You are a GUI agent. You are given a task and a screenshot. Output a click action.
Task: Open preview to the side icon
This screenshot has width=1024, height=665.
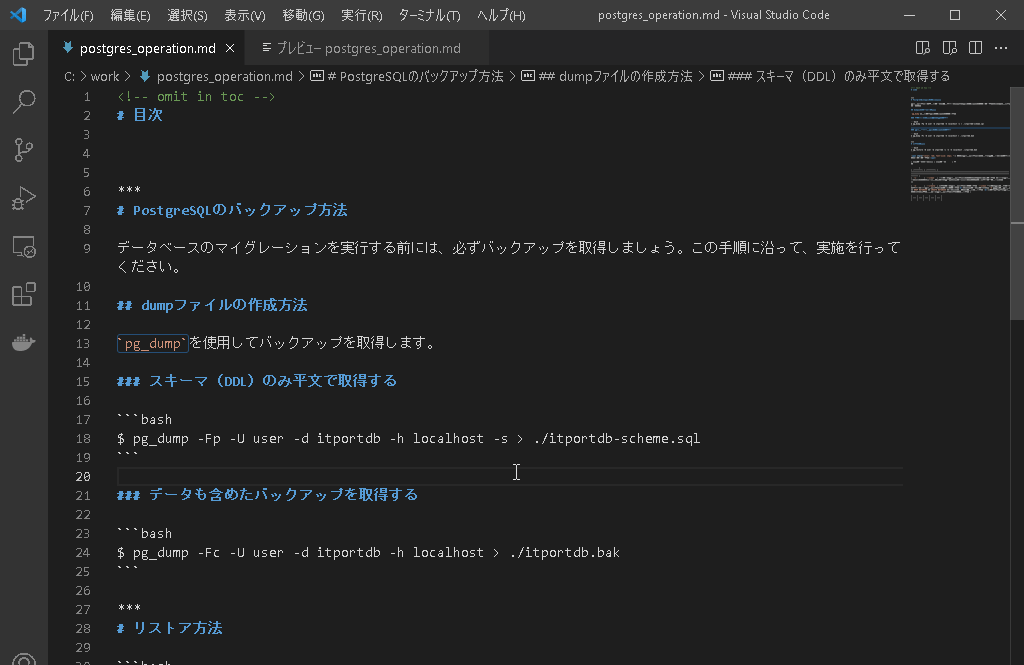pyautogui.click(x=923, y=48)
